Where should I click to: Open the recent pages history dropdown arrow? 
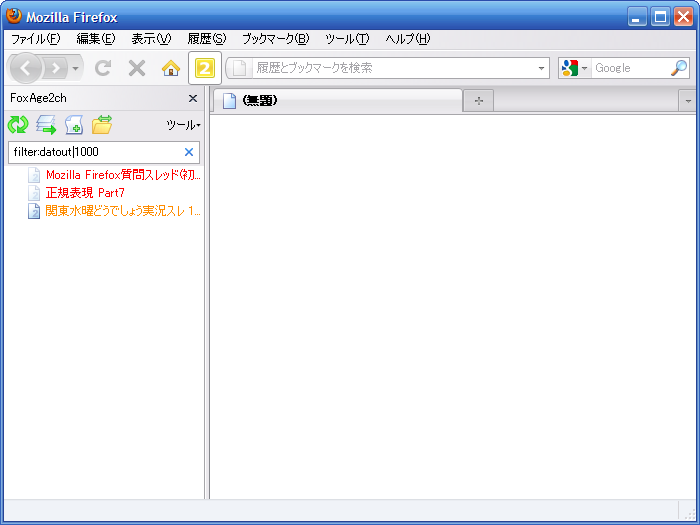tap(75, 68)
